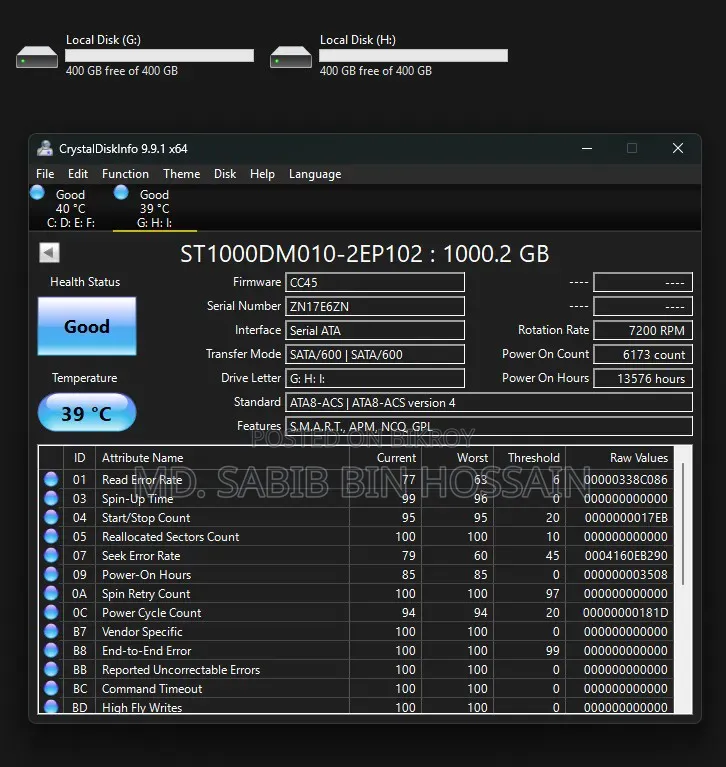Close the CrystalDiskInfo window

(x=678, y=148)
